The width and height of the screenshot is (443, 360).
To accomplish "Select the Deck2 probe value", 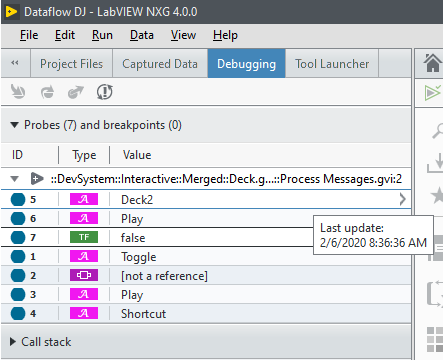I will 137,200.
